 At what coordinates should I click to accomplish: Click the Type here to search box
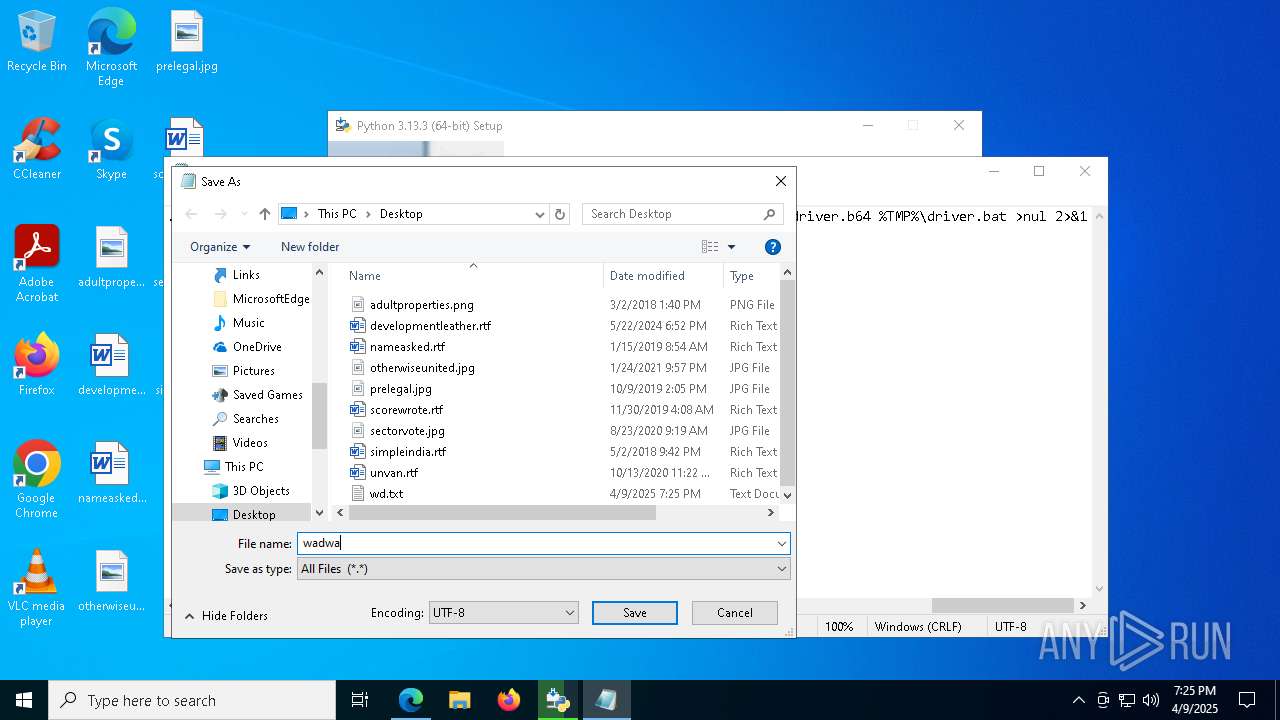(192, 700)
